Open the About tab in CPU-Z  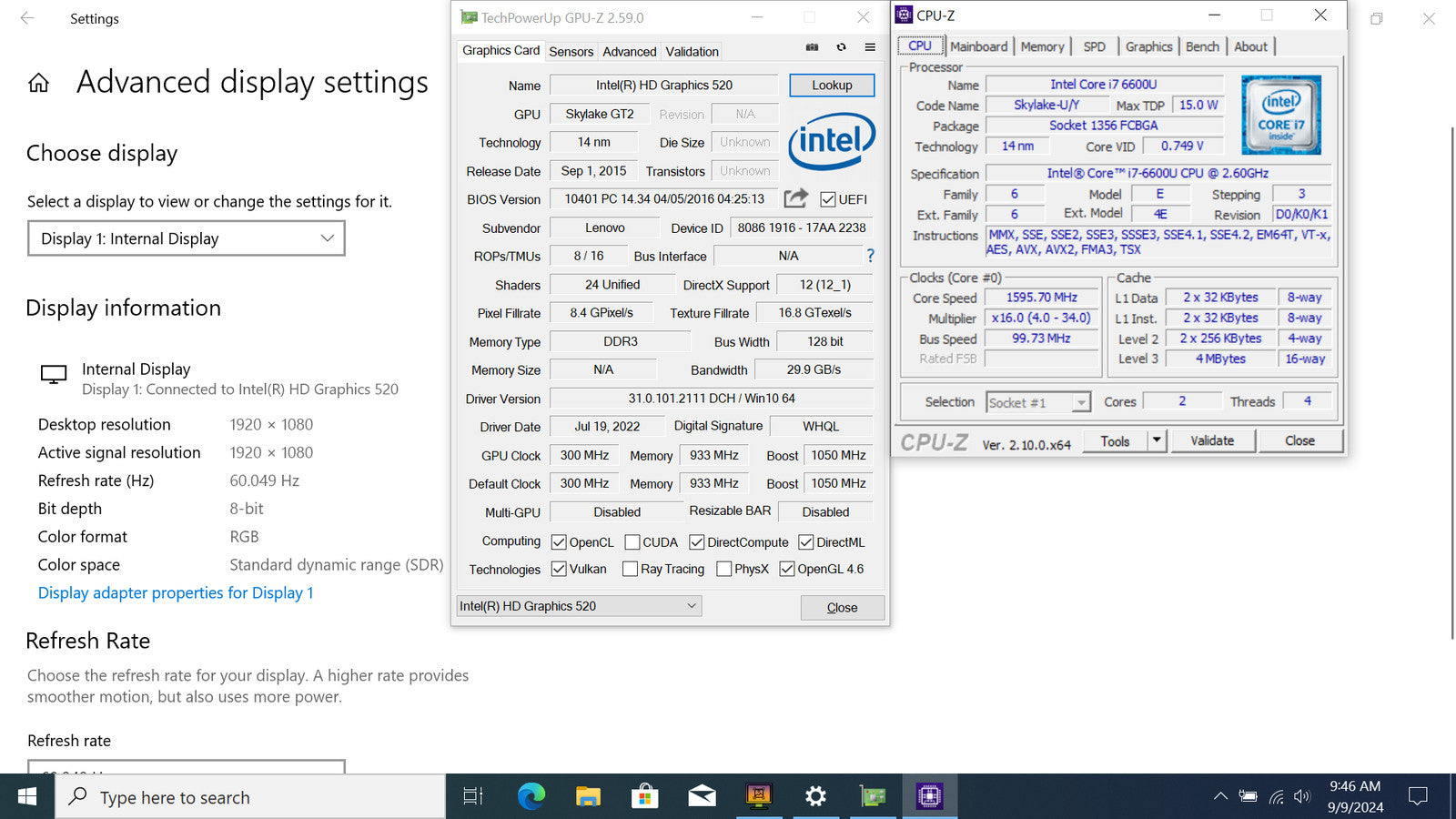click(1250, 46)
